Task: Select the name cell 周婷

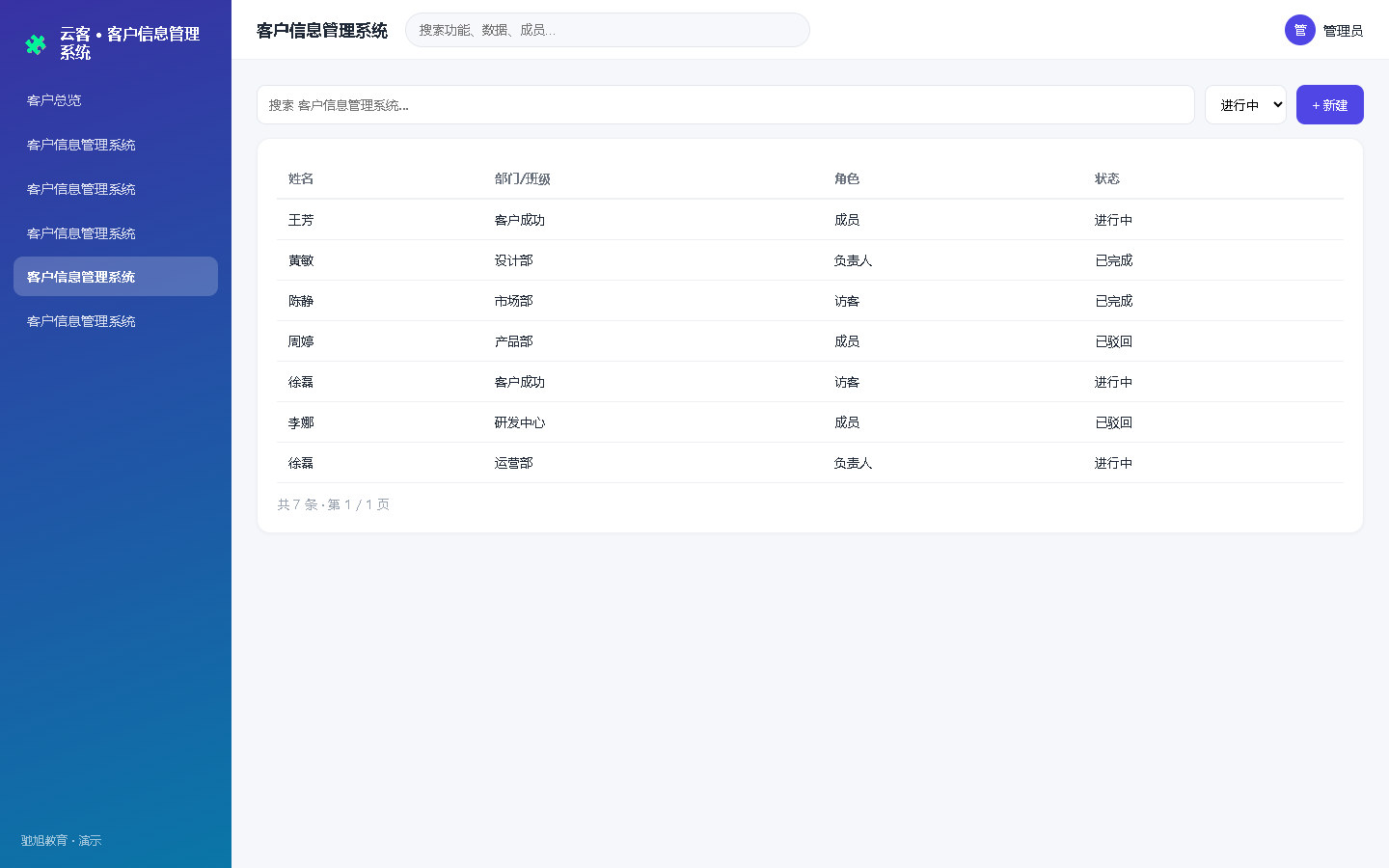Action: (x=301, y=341)
